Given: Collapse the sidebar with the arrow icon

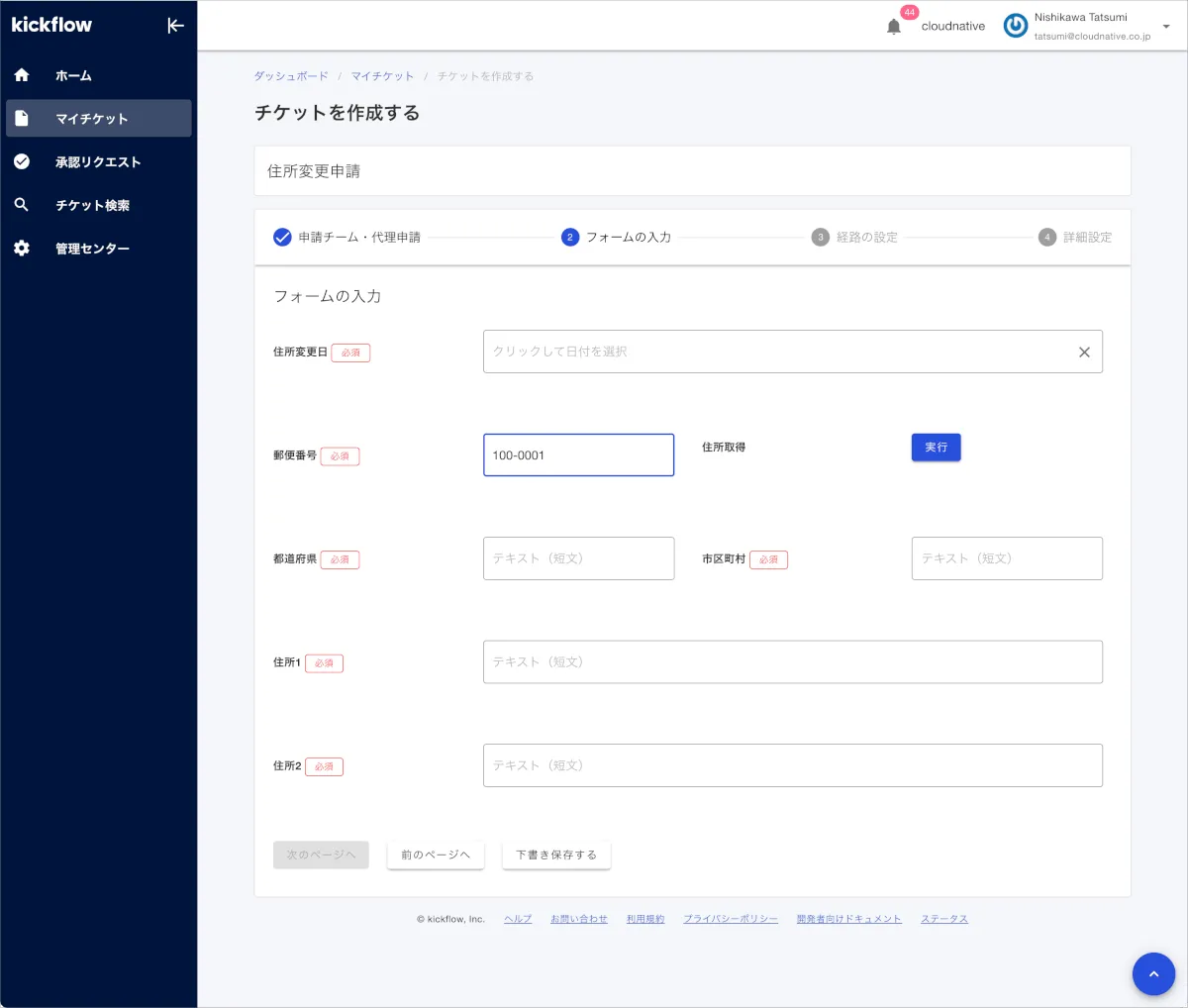Looking at the screenshot, I should tap(175, 26).
